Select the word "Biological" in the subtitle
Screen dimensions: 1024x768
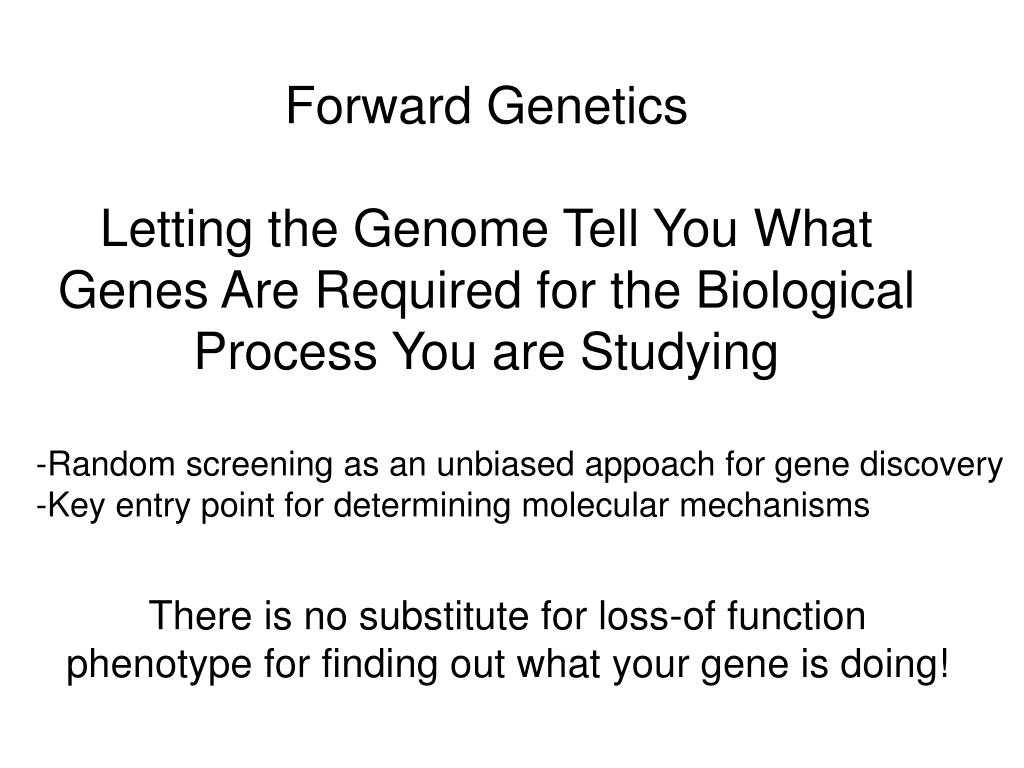click(x=805, y=291)
